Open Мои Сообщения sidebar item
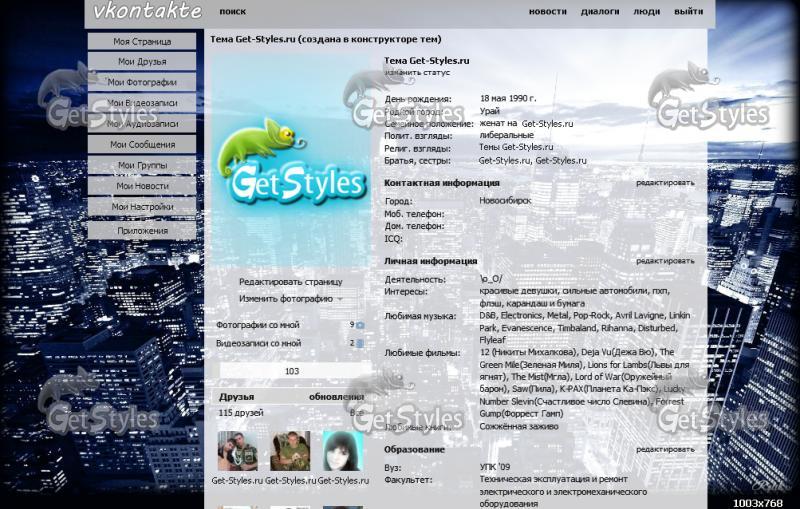 [141, 145]
